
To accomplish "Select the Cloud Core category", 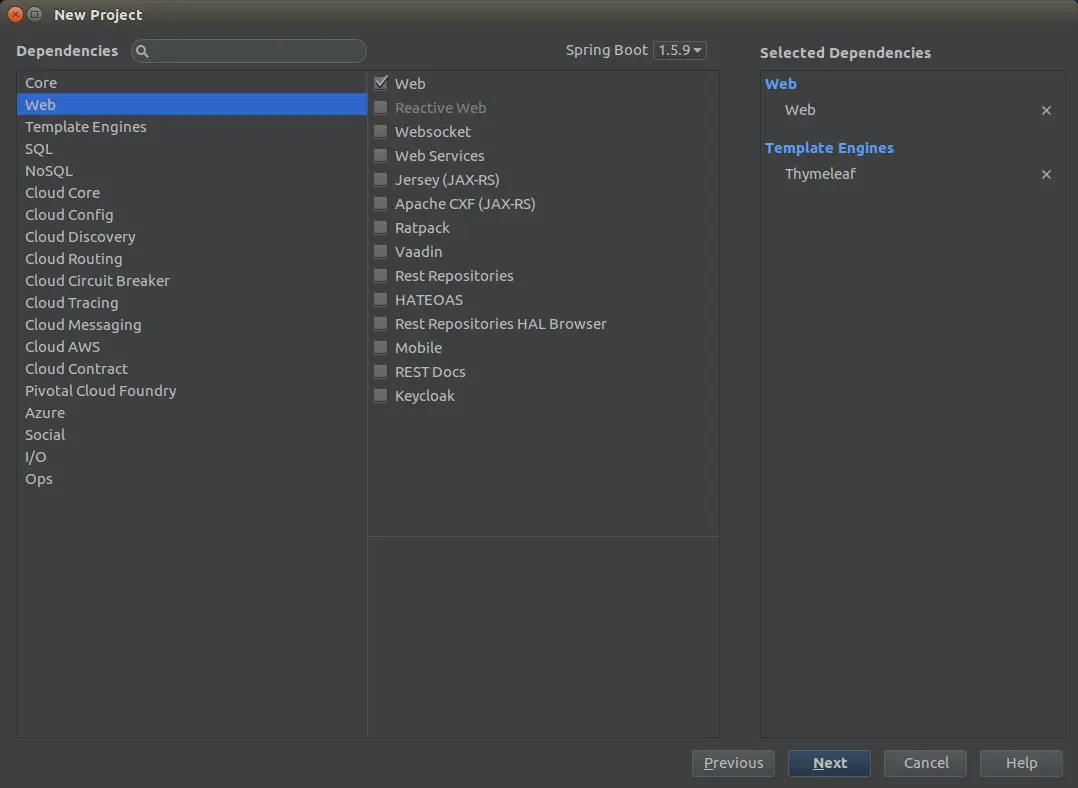I will pos(192,193).
